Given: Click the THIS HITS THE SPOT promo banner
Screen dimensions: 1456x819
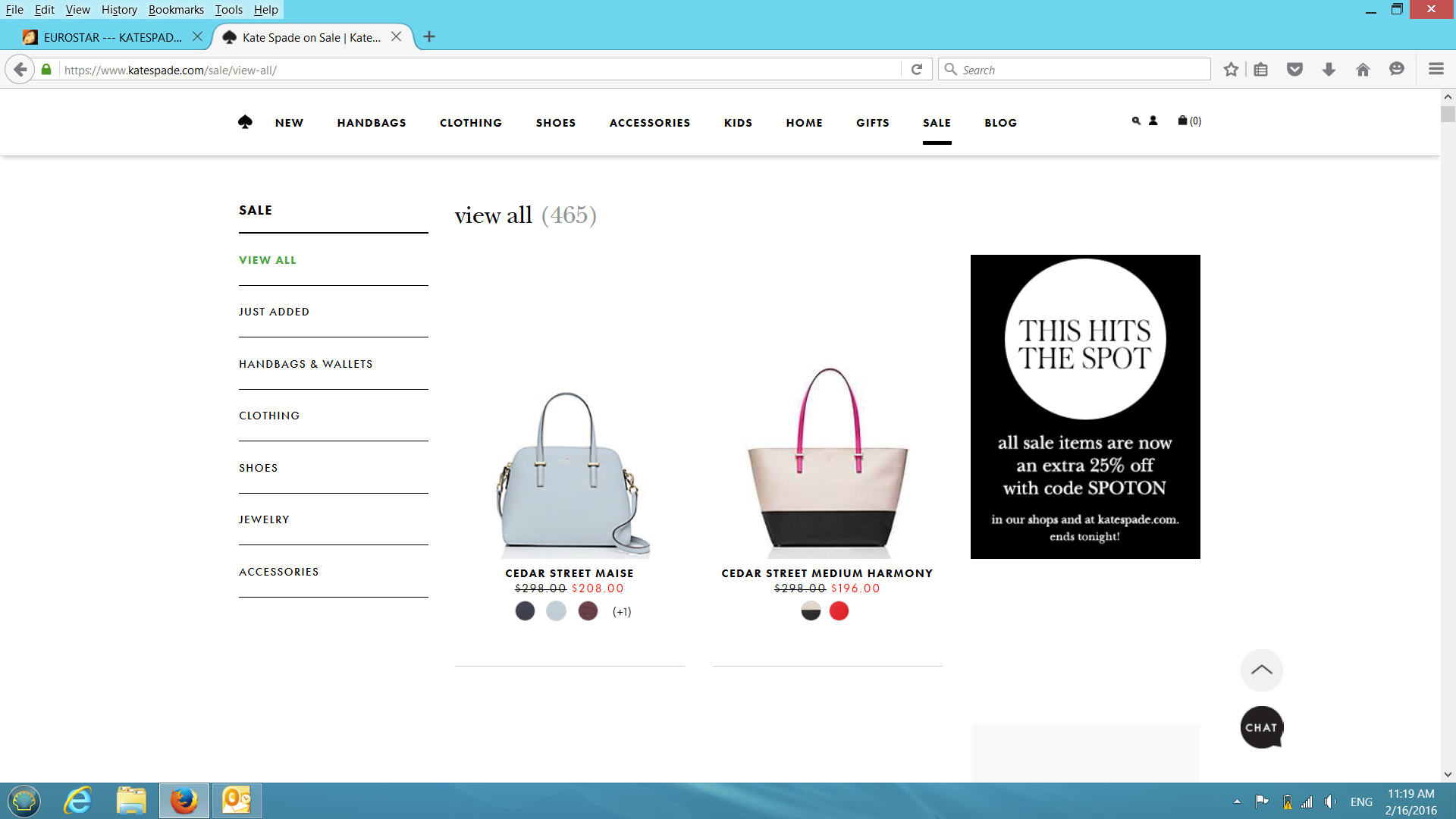Looking at the screenshot, I should 1085,406.
